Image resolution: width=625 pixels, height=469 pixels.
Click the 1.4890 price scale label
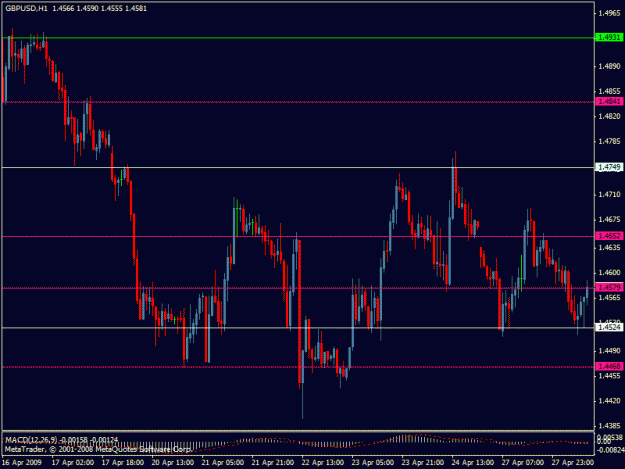610,67
